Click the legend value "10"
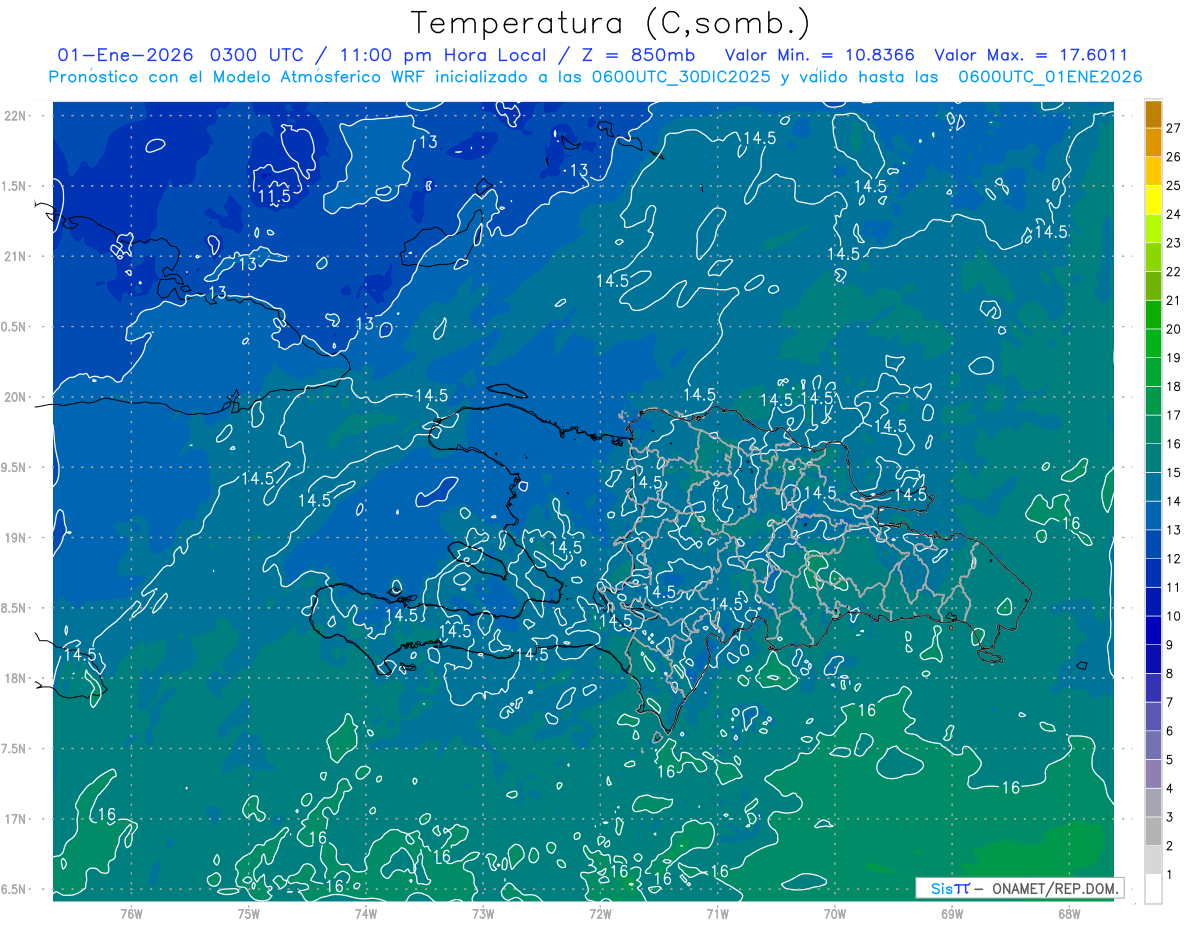1200x927 pixels. (x=1174, y=617)
